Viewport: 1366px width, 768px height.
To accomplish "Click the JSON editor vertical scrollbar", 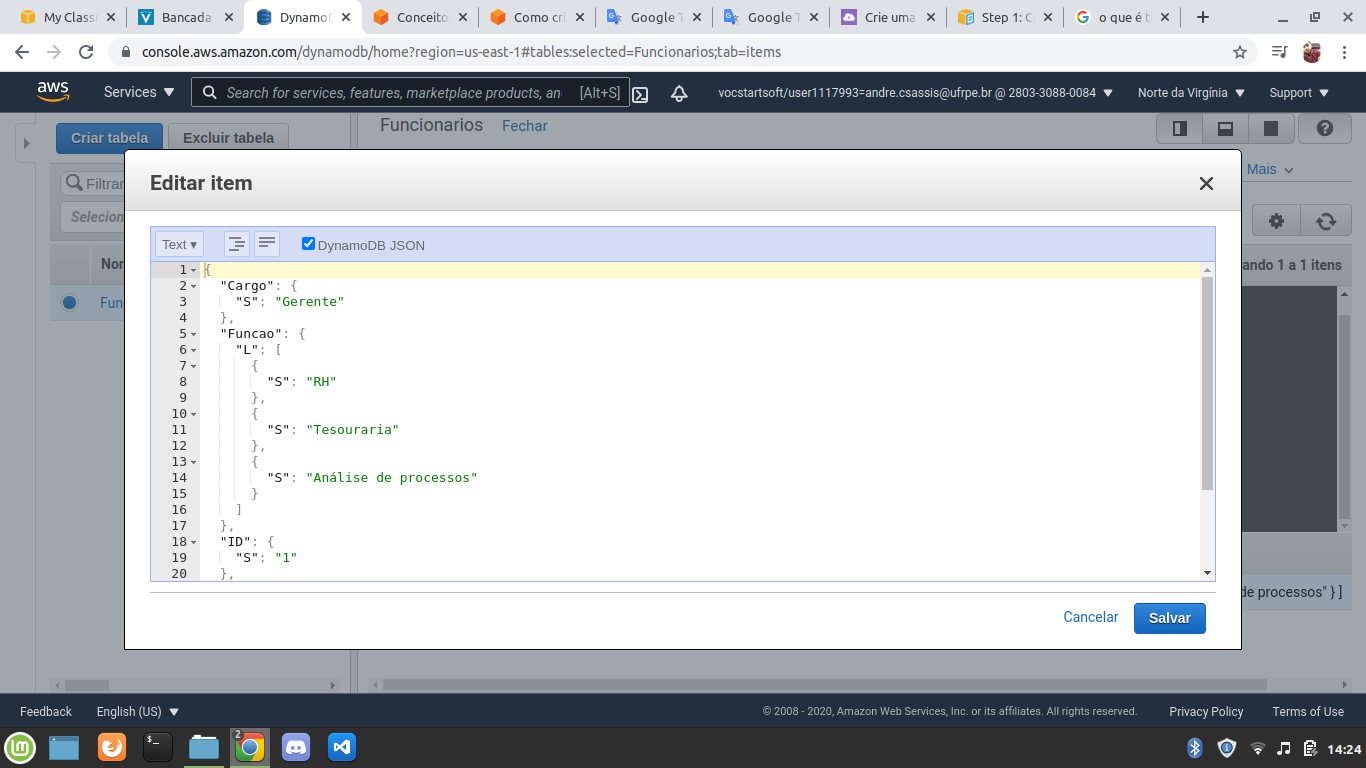I will pyautogui.click(x=1207, y=400).
